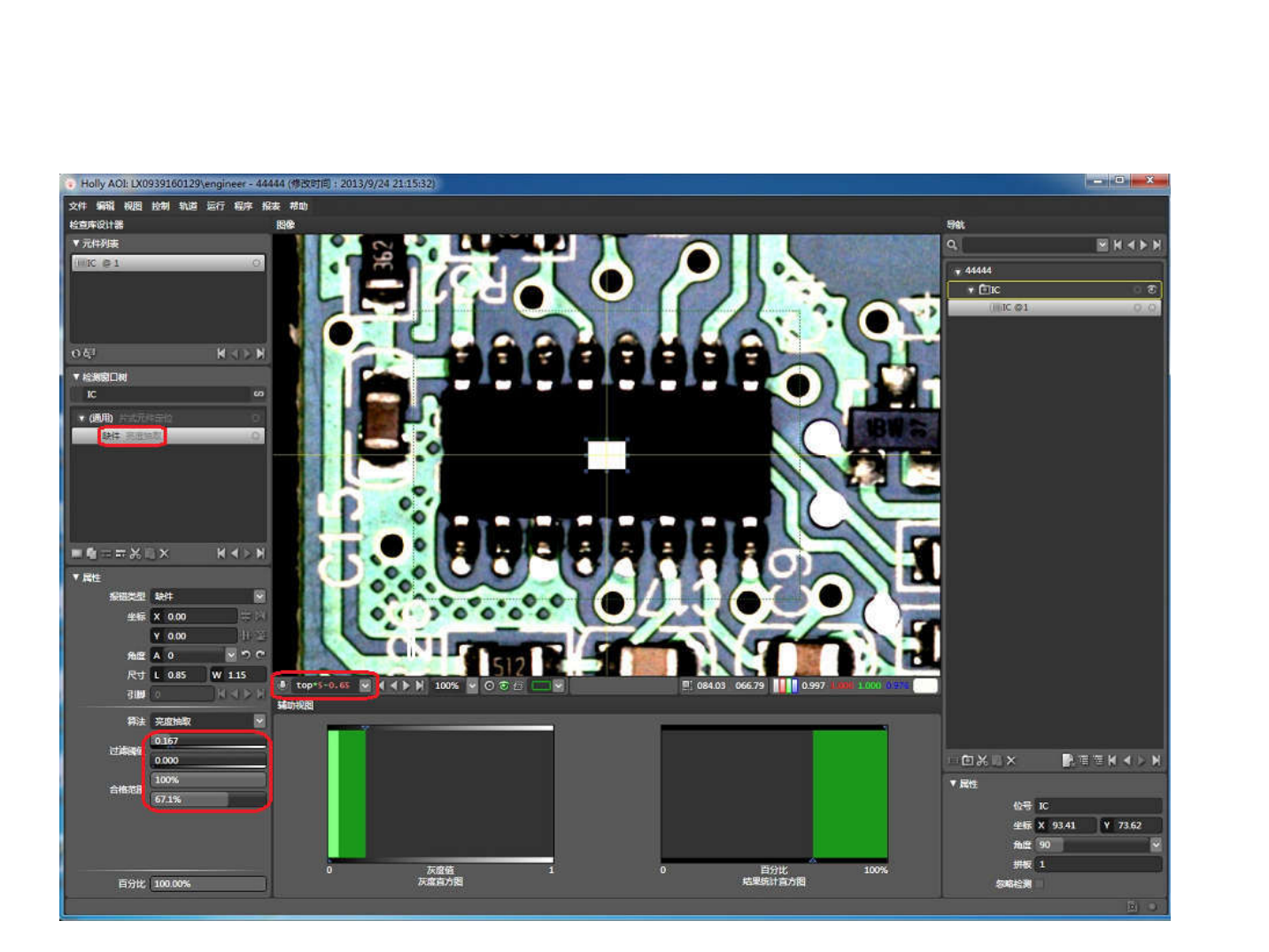Click the search magnifier icon in the navigation panel

pos(953,245)
